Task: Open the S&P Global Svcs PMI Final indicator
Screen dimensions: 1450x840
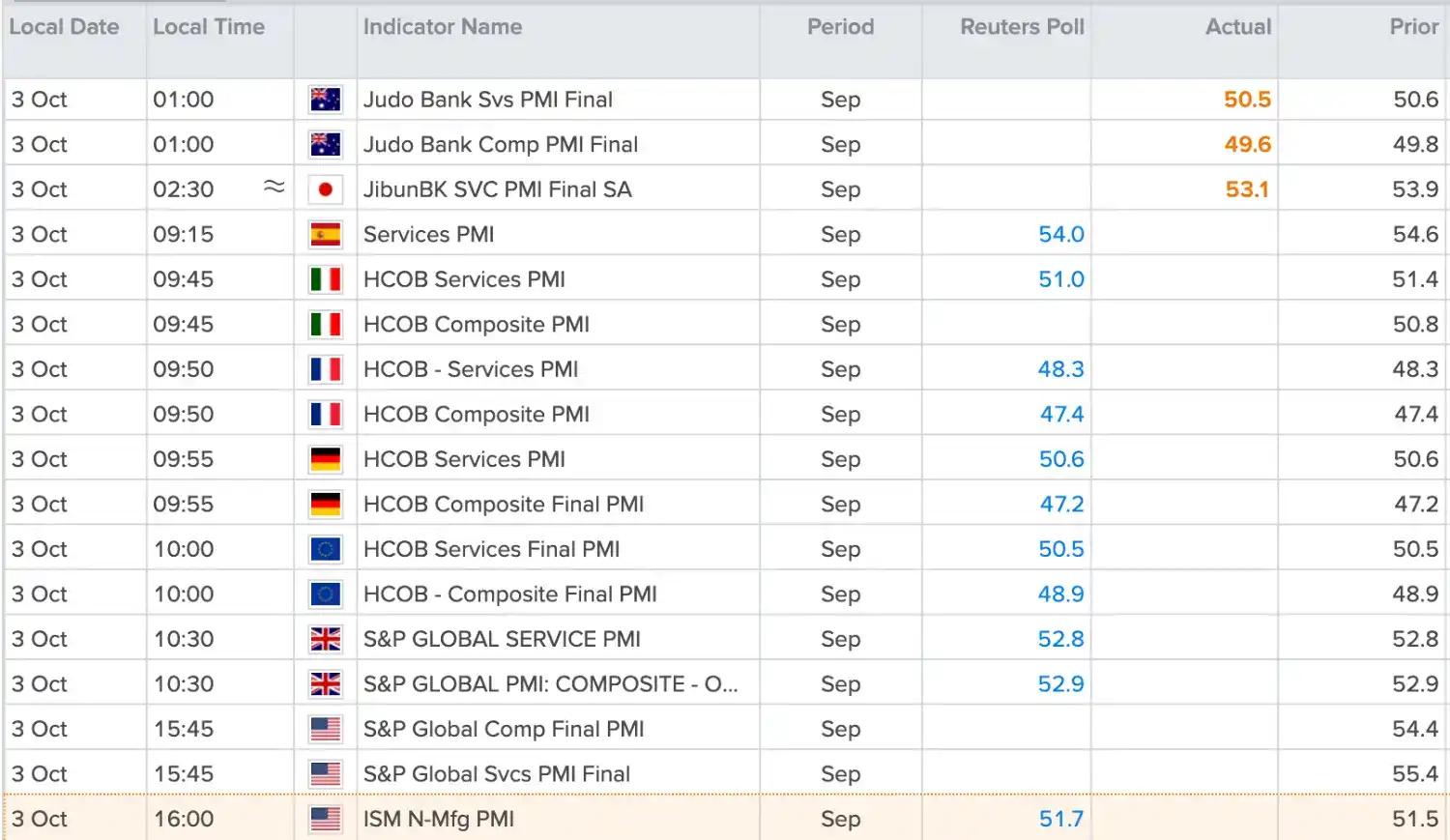Action: click(x=497, y=773)
